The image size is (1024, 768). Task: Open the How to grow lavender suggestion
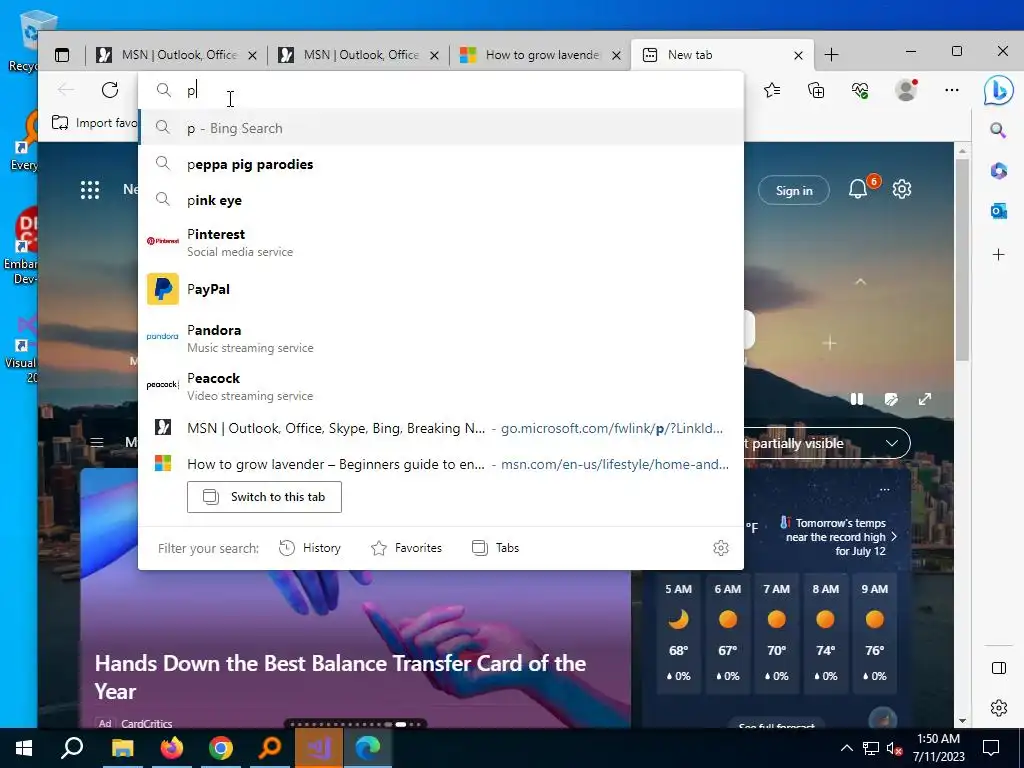(441, 464)
